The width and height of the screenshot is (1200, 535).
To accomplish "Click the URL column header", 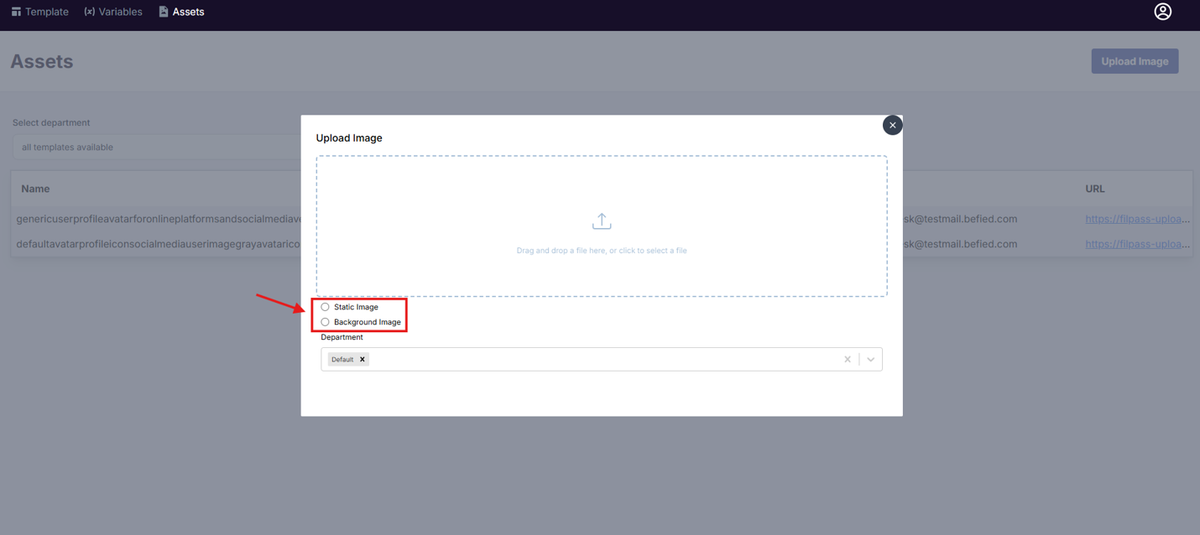I will (1095, 188).
